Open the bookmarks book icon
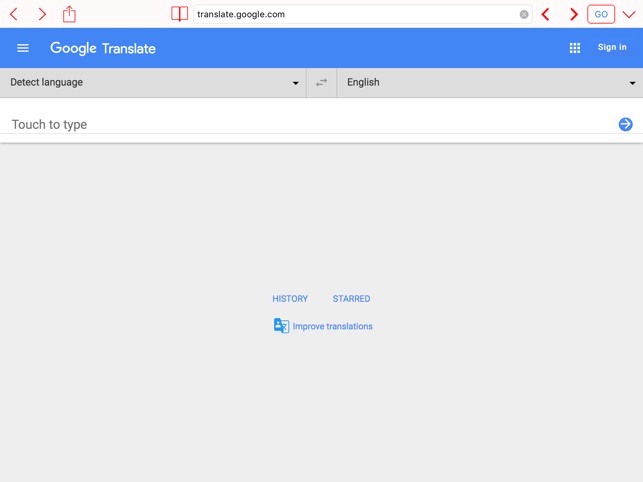 (180, 14)
